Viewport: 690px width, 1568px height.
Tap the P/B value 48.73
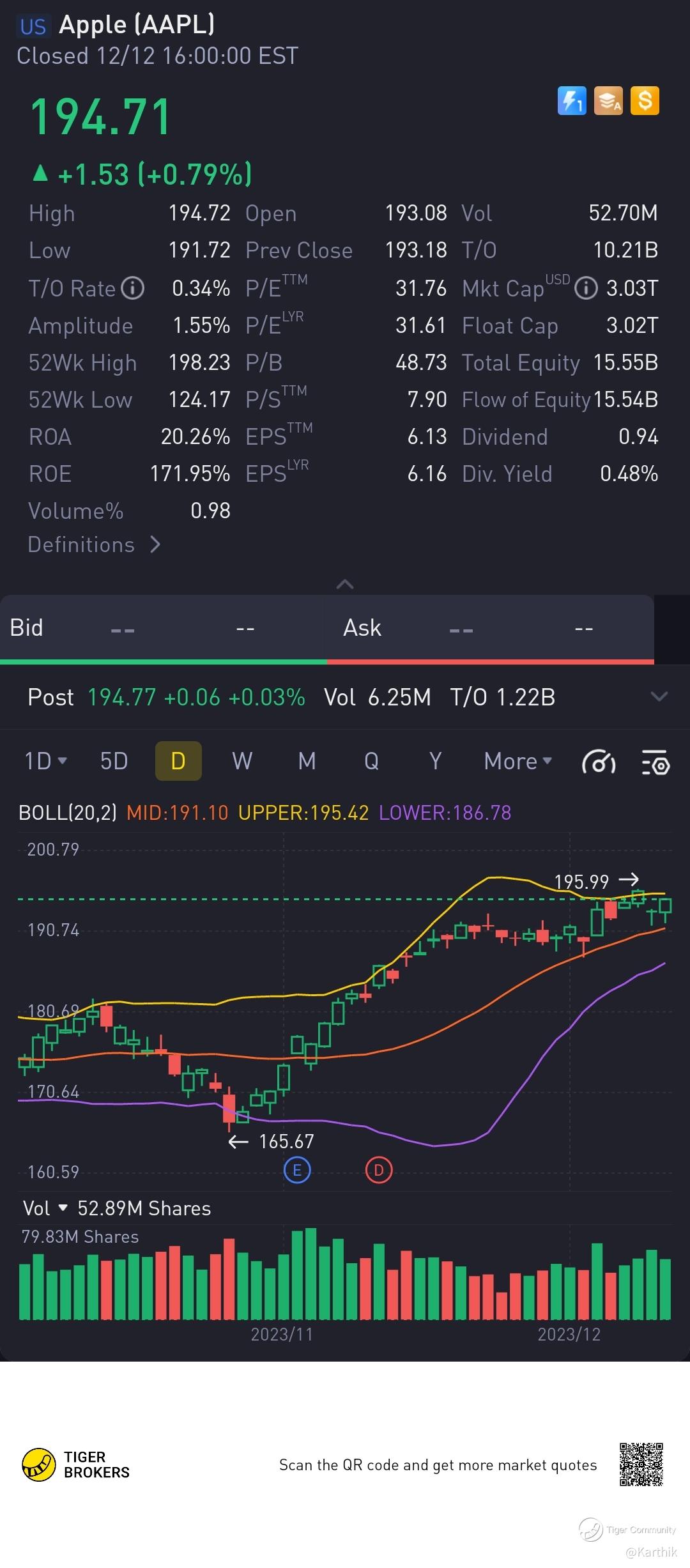pos(421,362)
